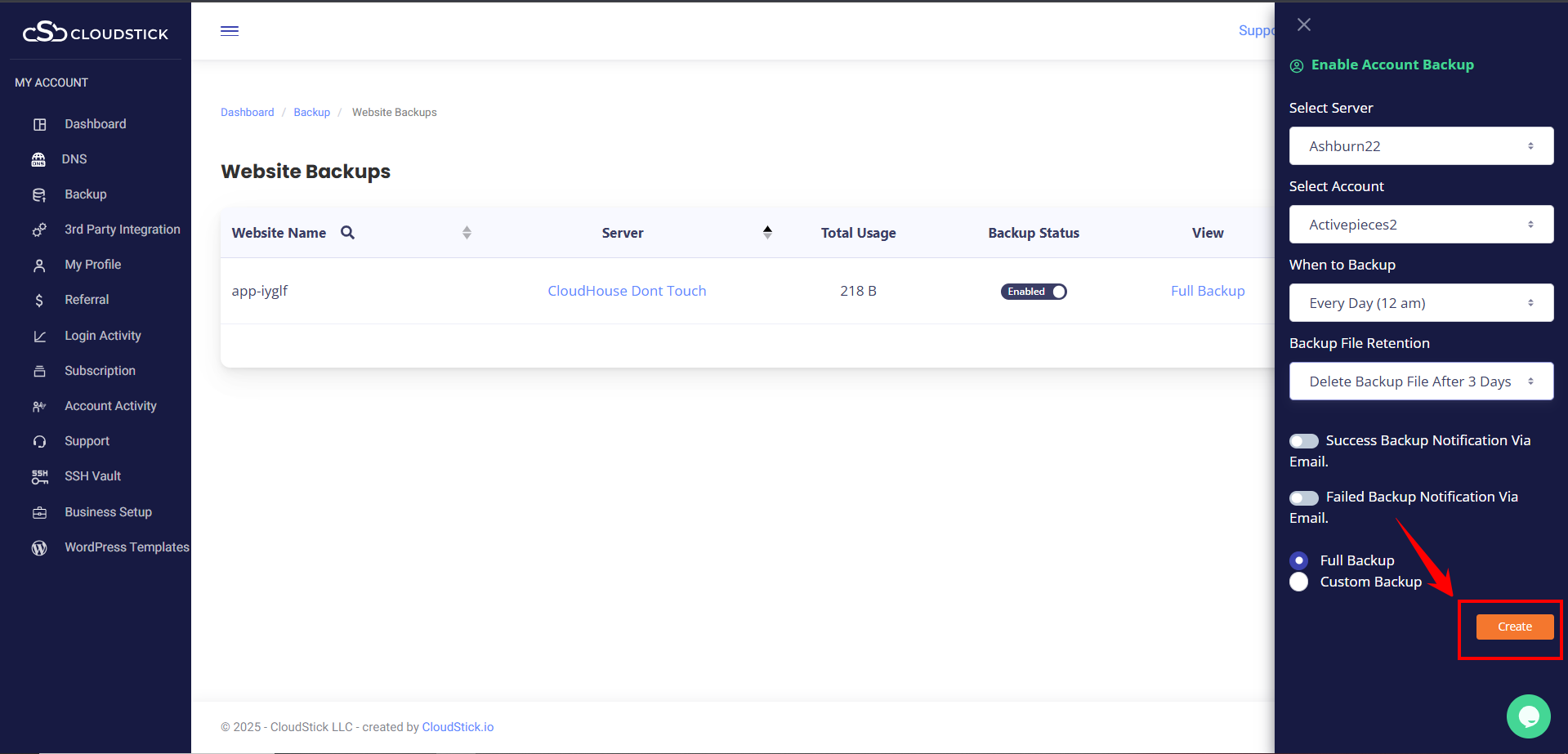The width and height of the screenshot is (1568, 754).
Task: Expand the Select Account dropdown
Action: pos(1421,225)
